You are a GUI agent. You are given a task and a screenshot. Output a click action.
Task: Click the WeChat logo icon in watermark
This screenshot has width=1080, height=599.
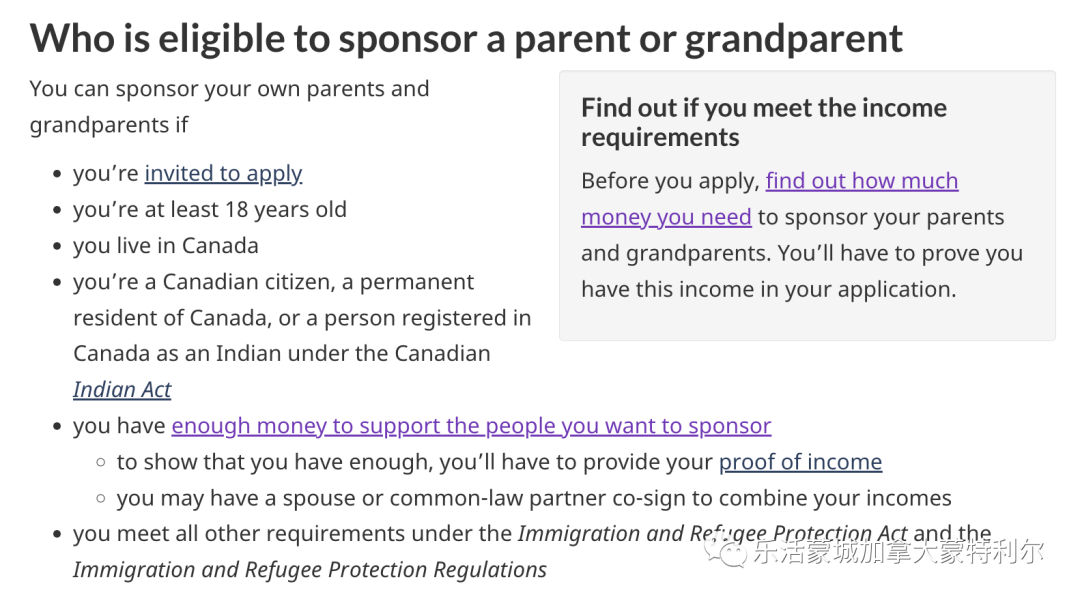tap(725, 551)
